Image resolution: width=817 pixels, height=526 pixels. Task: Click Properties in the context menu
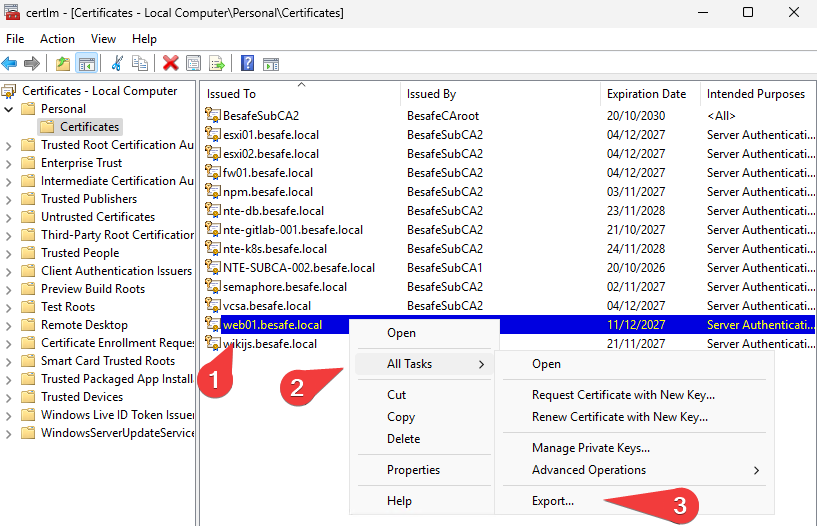(414, 470)
